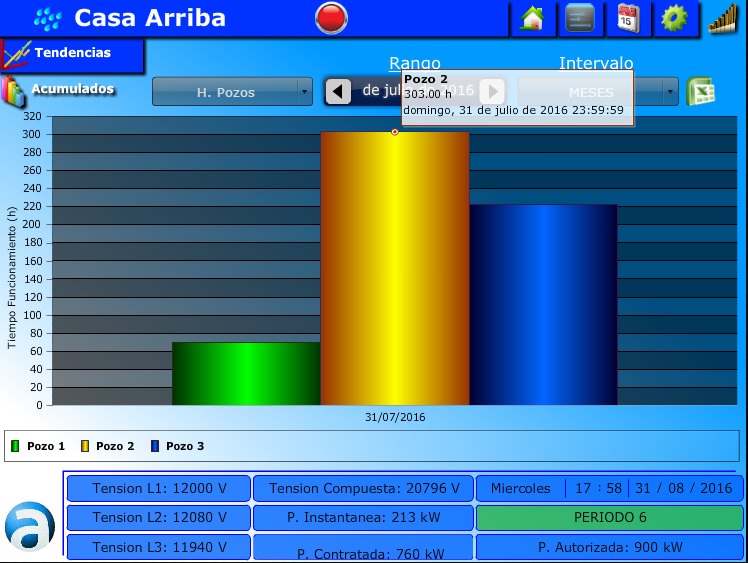
Task: Click the Tension L2: 12080 V field
Action: (x=158, y=517)
